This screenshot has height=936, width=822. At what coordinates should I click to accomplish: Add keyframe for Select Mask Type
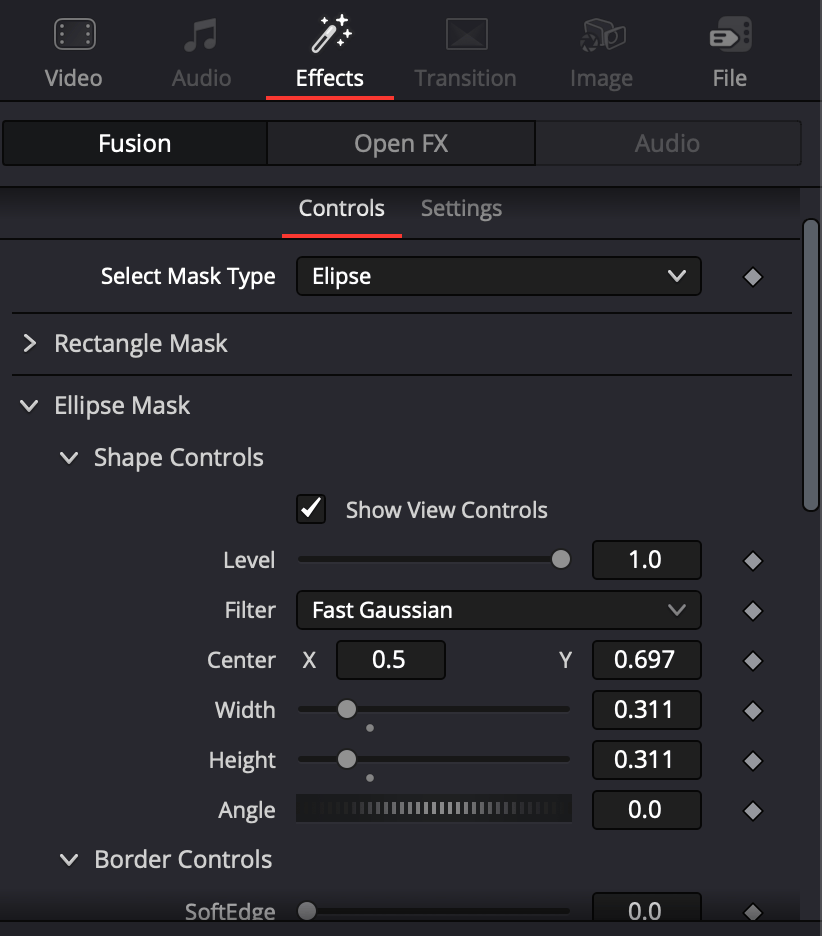752,277
